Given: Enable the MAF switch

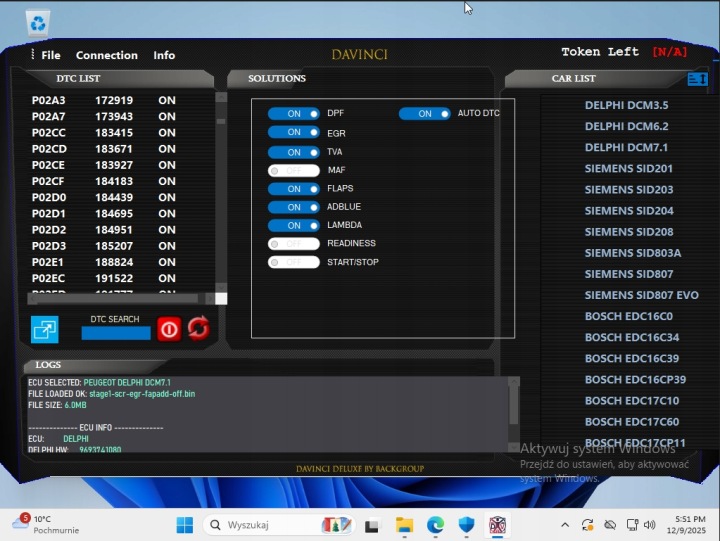Looking at the screenshot, I should coord(293,170).
